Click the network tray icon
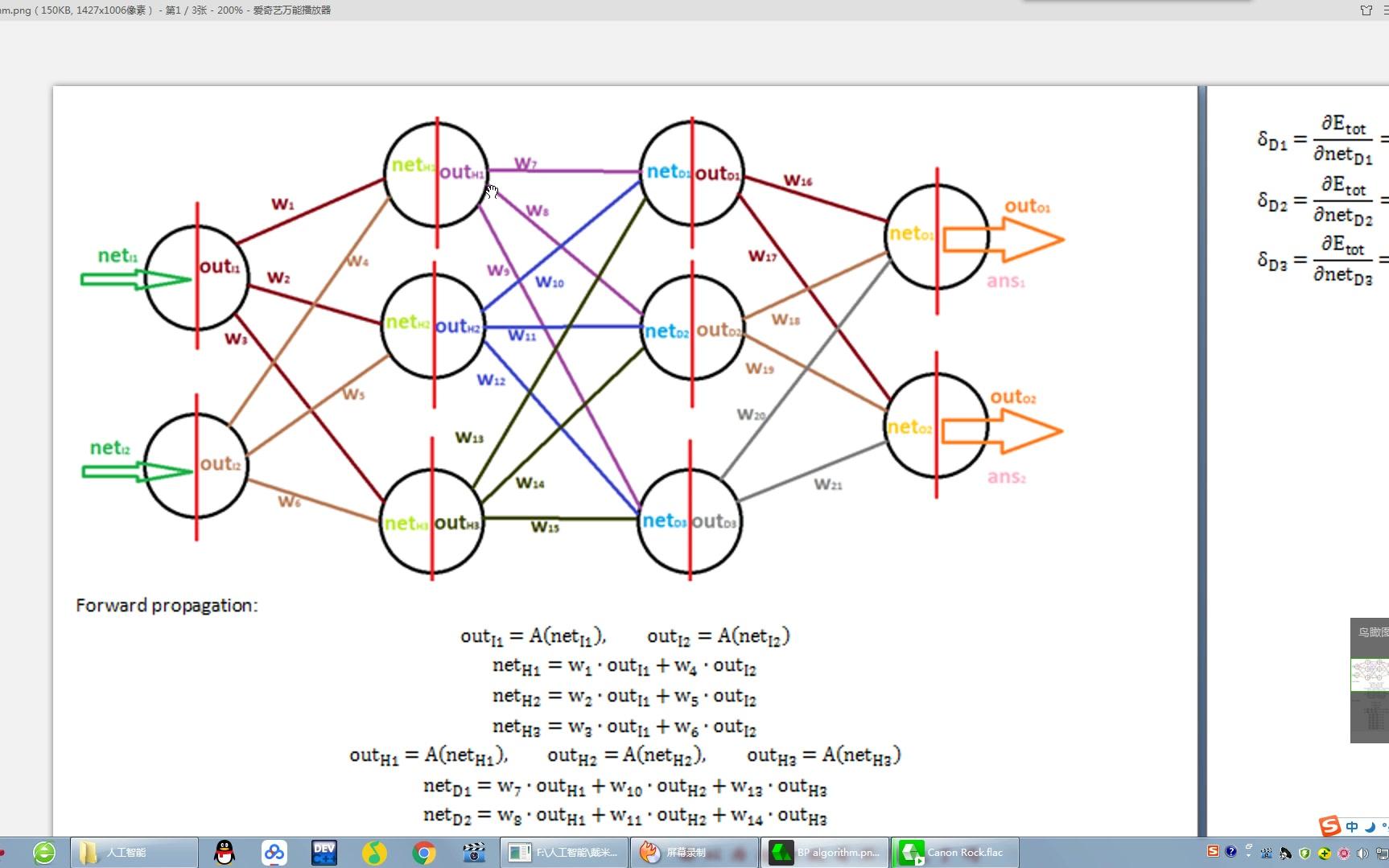 1383,854
